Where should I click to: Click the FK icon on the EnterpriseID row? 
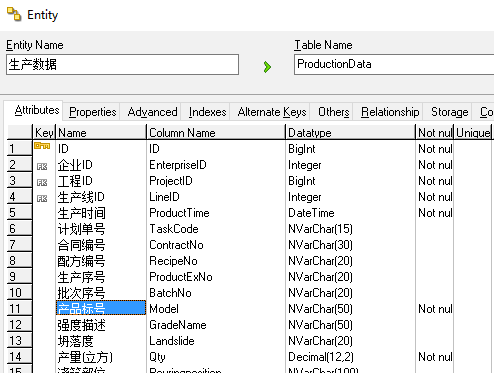42,166
